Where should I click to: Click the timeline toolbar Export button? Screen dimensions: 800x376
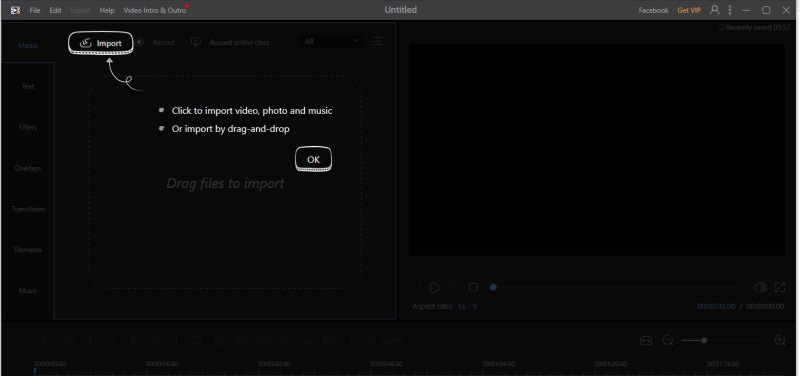click(x=384, y=340)
